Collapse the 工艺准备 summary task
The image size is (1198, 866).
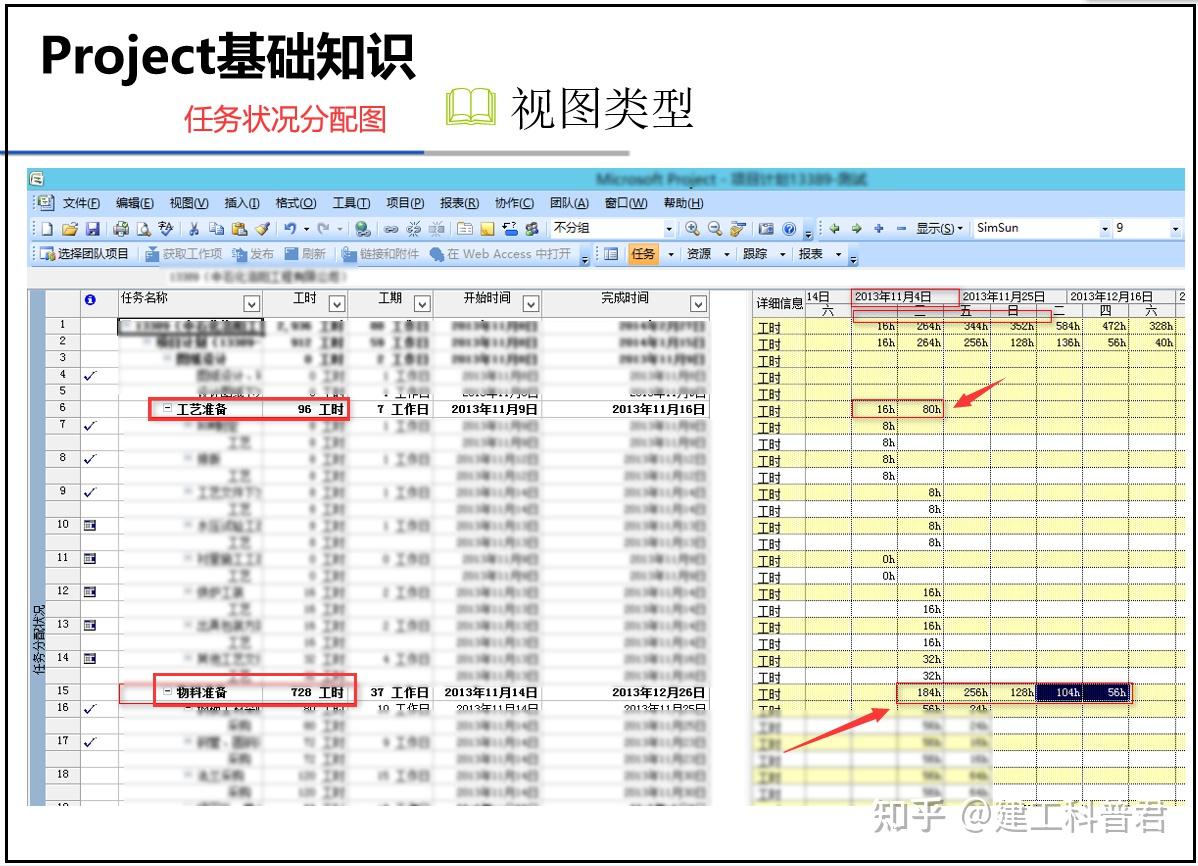click(x=167, y=409)
